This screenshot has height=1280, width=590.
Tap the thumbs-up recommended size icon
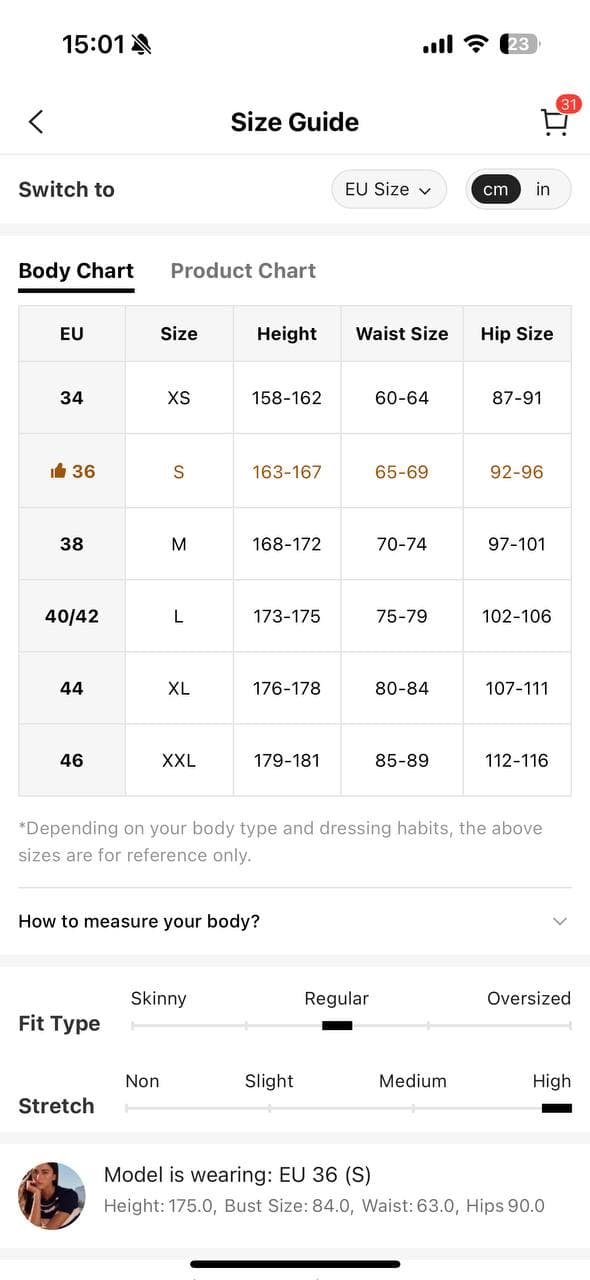[58, 471]
